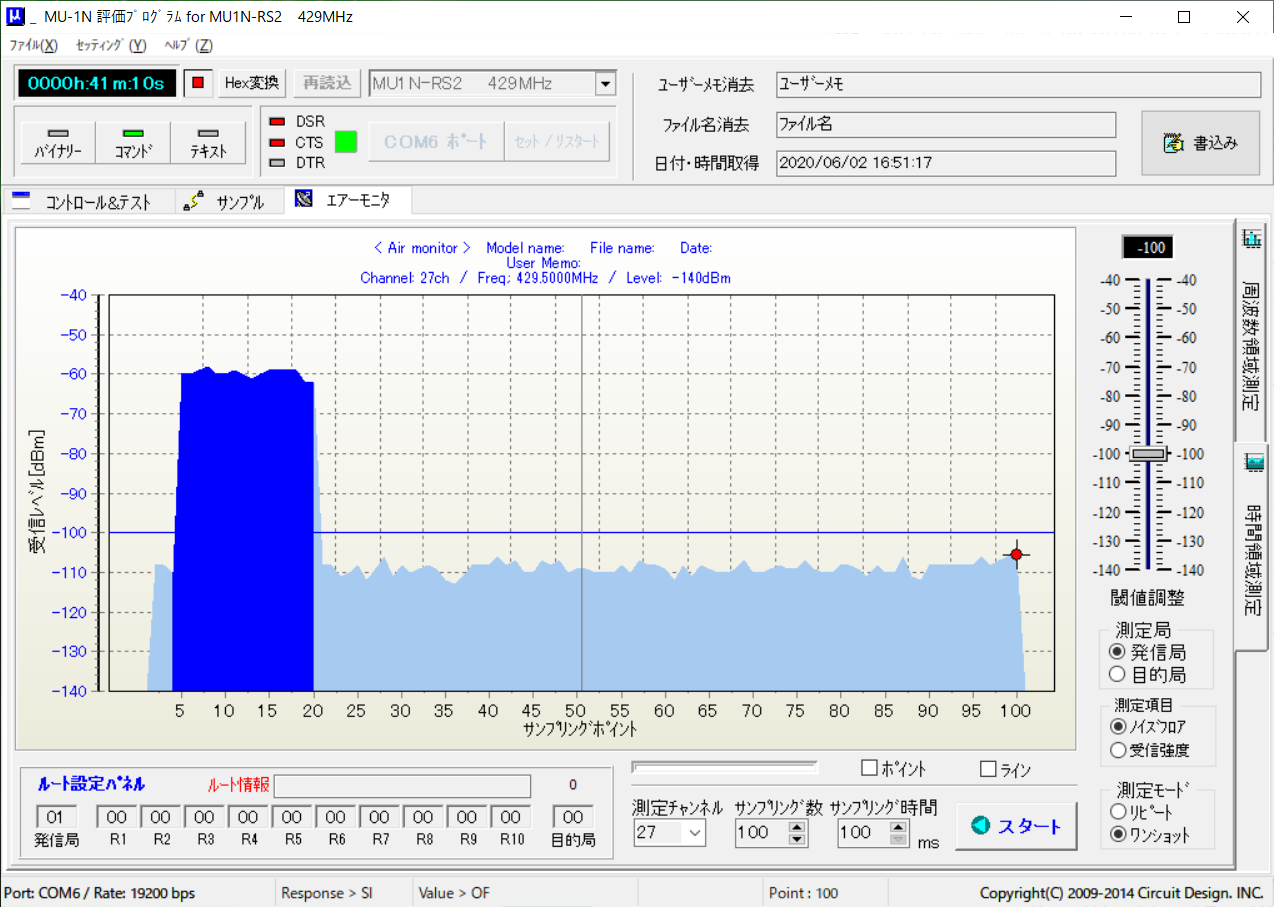Switch to binary mode button
Viewport: 1274px width, 907px height.
coord(57,143)
